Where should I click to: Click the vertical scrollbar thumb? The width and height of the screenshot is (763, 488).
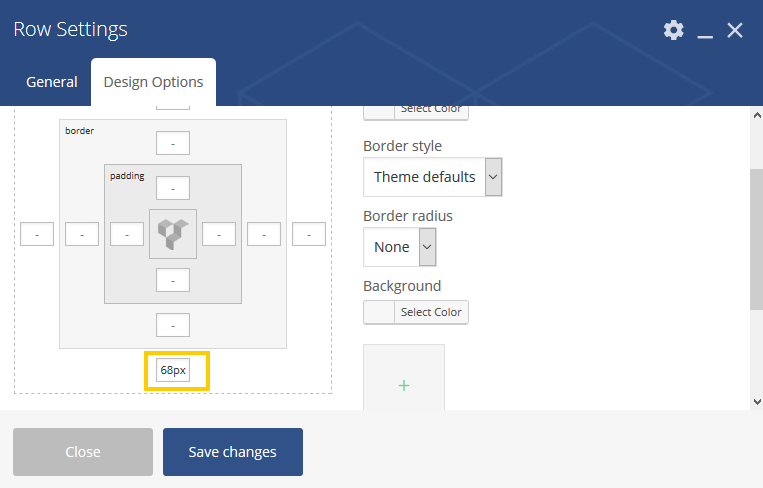click(x=757, y=239)
